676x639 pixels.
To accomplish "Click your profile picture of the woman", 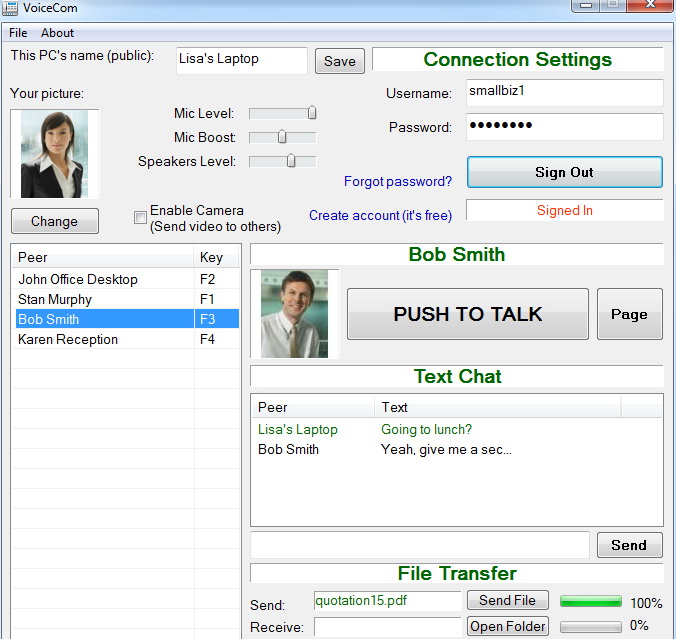I will click(55, 154).
